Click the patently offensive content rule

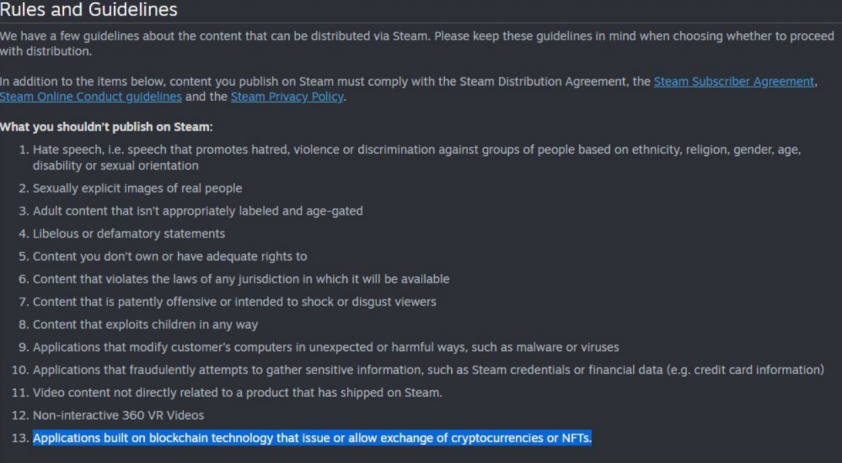[x=234, y=302]
